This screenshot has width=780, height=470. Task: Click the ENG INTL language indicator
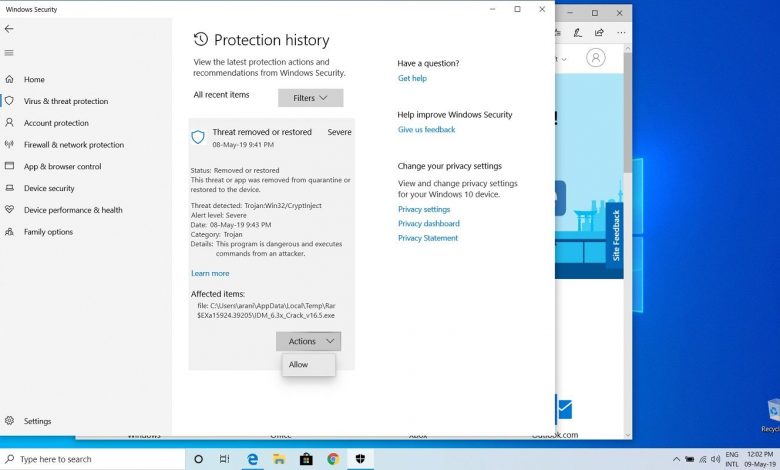tap(732, 459)
